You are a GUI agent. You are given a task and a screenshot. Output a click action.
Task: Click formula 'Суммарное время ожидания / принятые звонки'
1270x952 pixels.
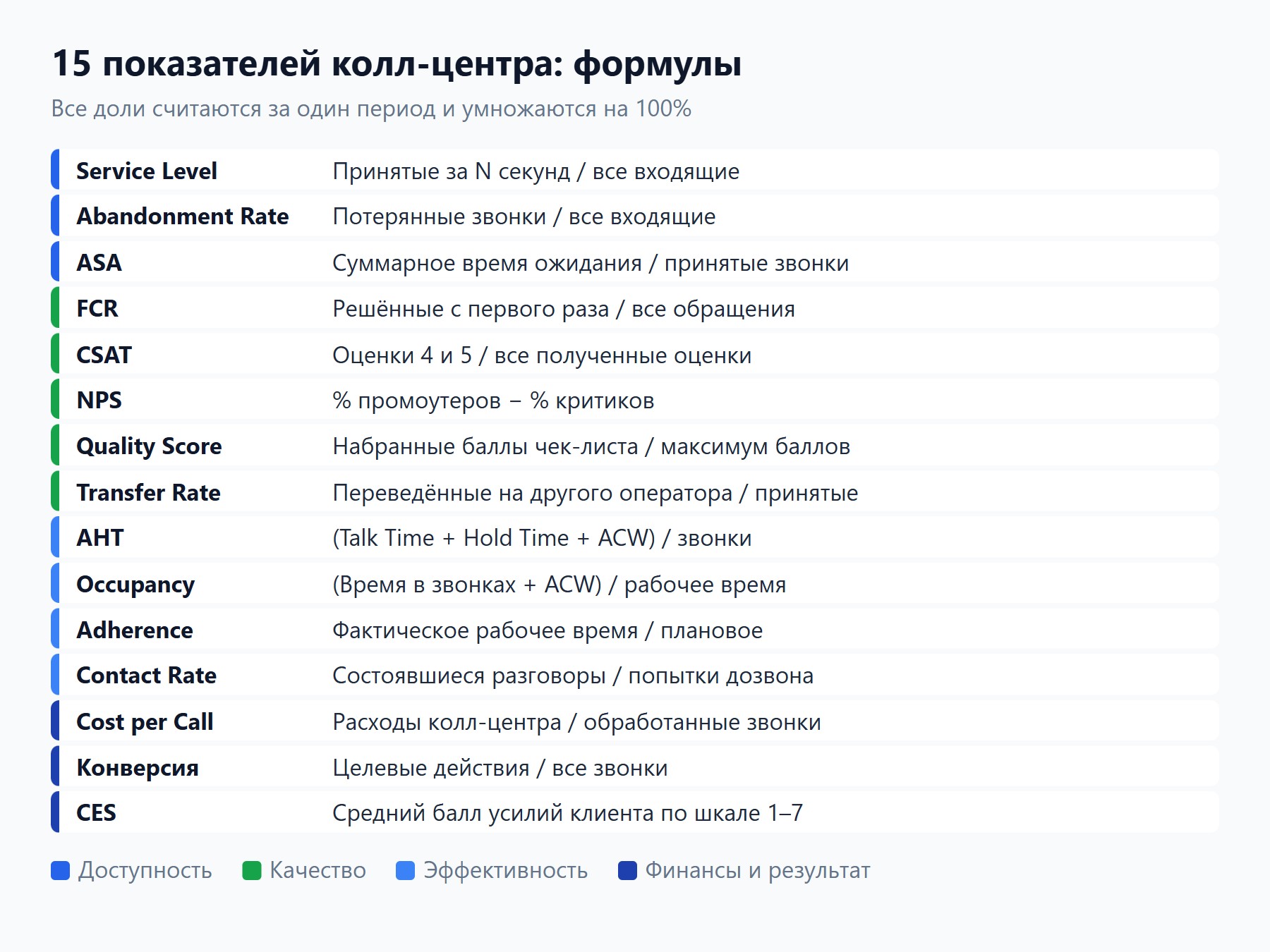click(x=591, y=263)
